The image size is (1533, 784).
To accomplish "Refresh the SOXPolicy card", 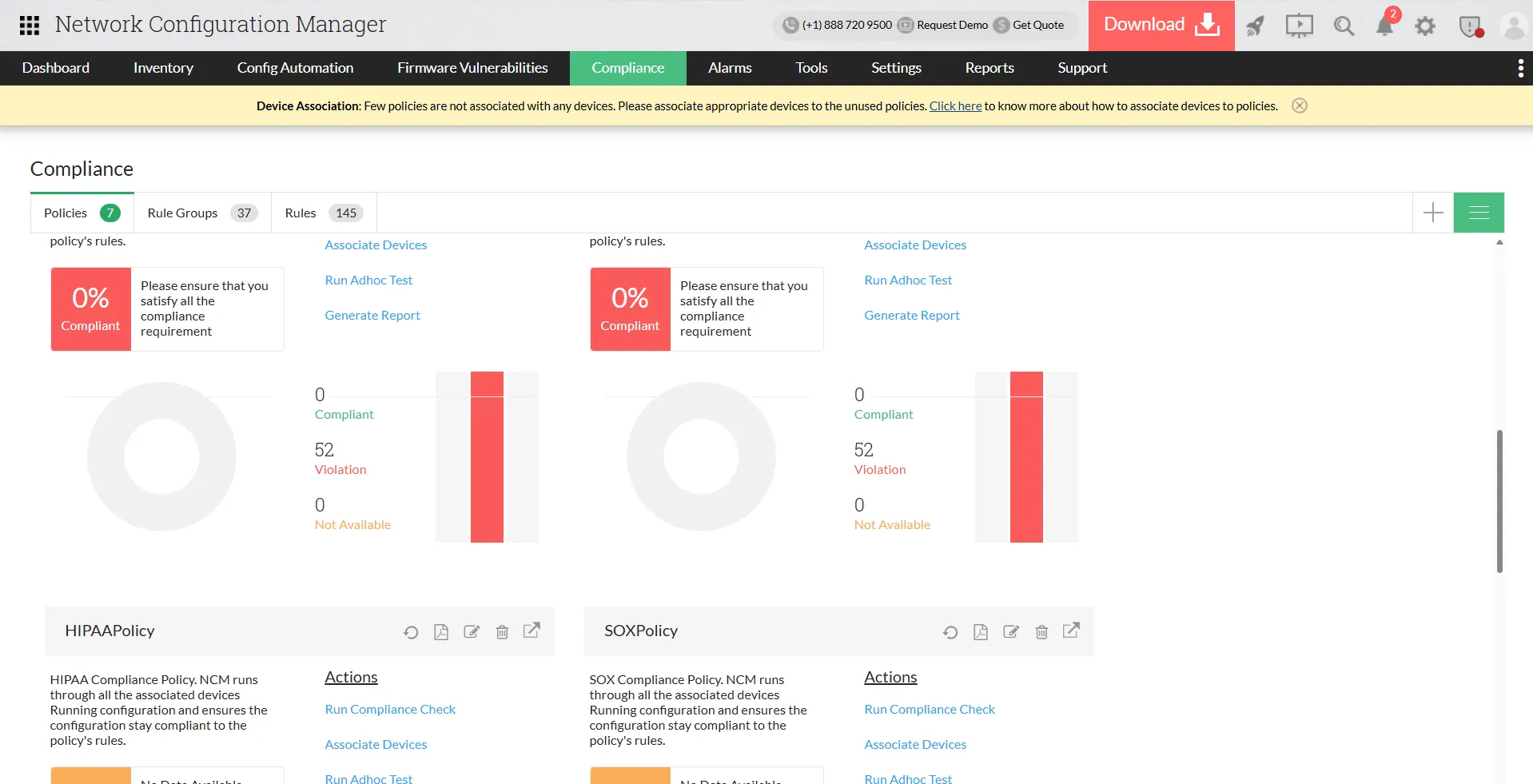I will pos(950,632).
